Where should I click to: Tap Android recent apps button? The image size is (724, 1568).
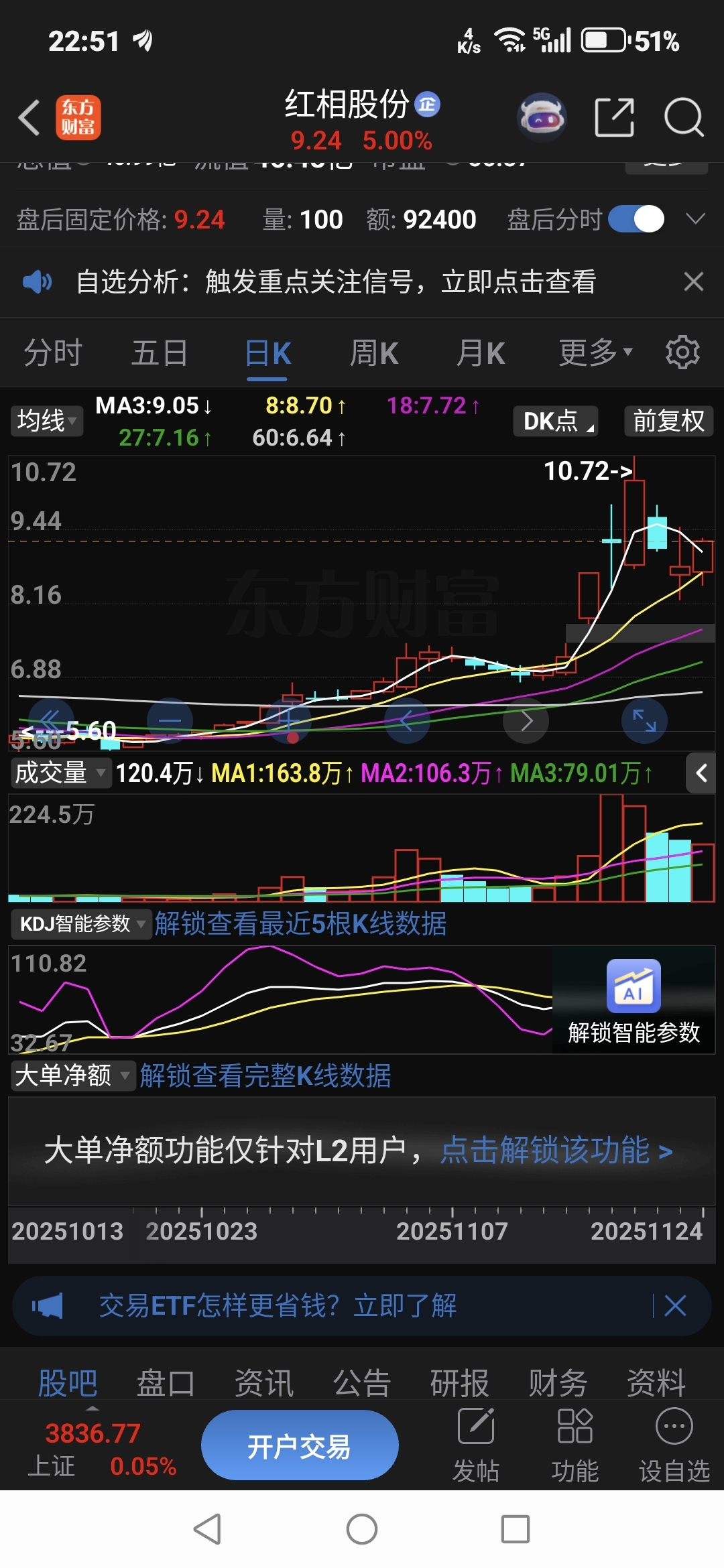(516, 1529)
